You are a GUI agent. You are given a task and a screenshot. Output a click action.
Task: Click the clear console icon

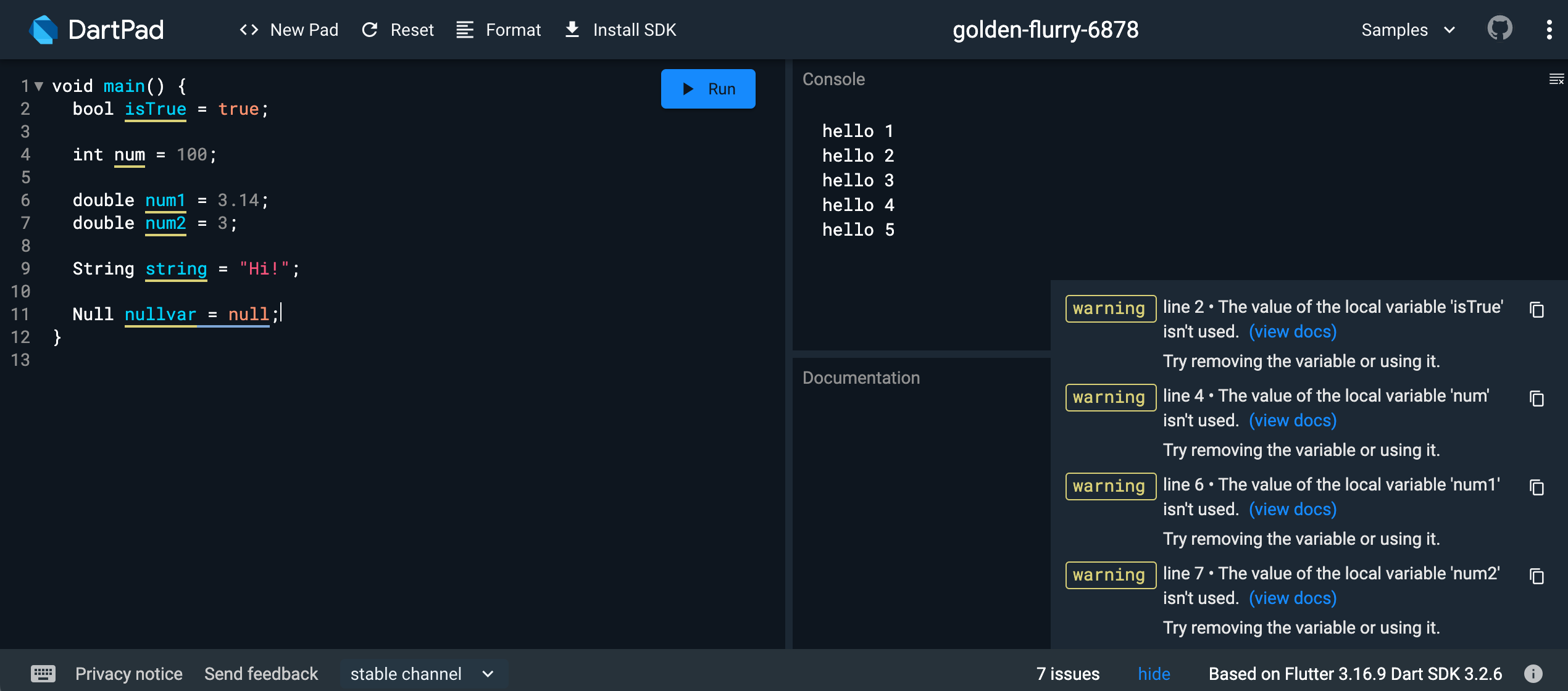coord(1556,79)
